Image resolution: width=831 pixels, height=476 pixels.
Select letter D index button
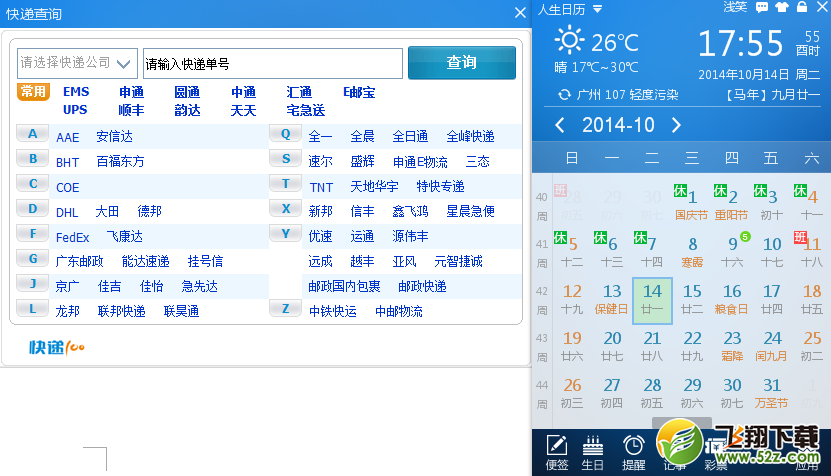click(x=33, y=209)
